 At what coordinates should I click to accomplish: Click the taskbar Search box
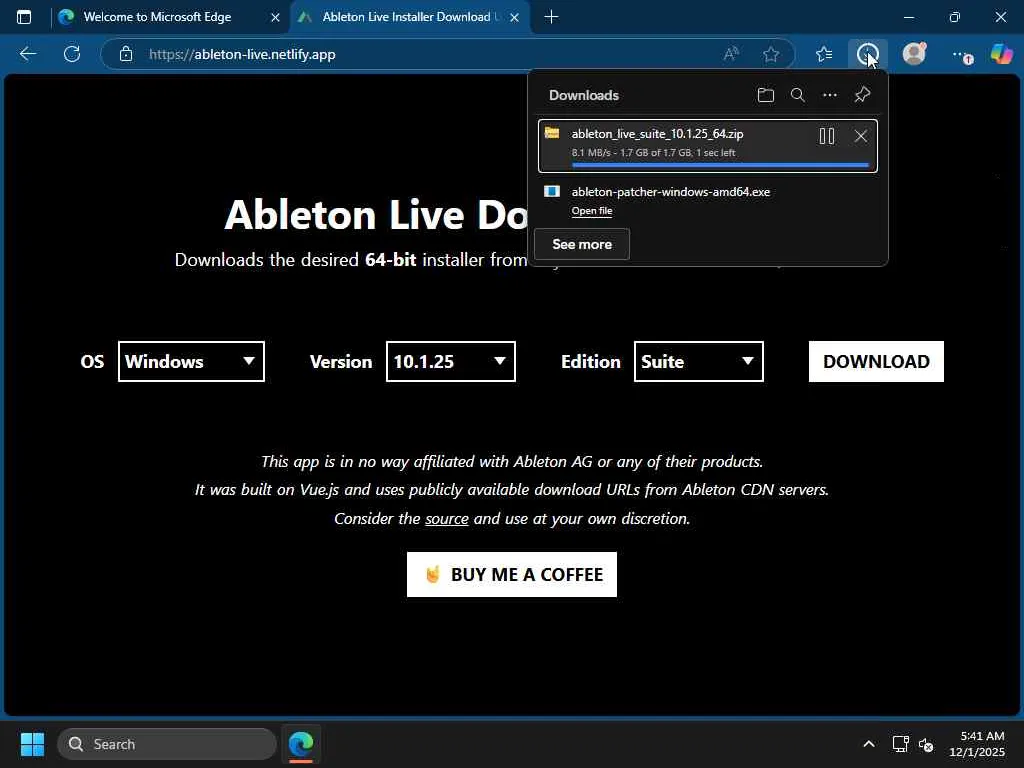(x=167, y=744)
